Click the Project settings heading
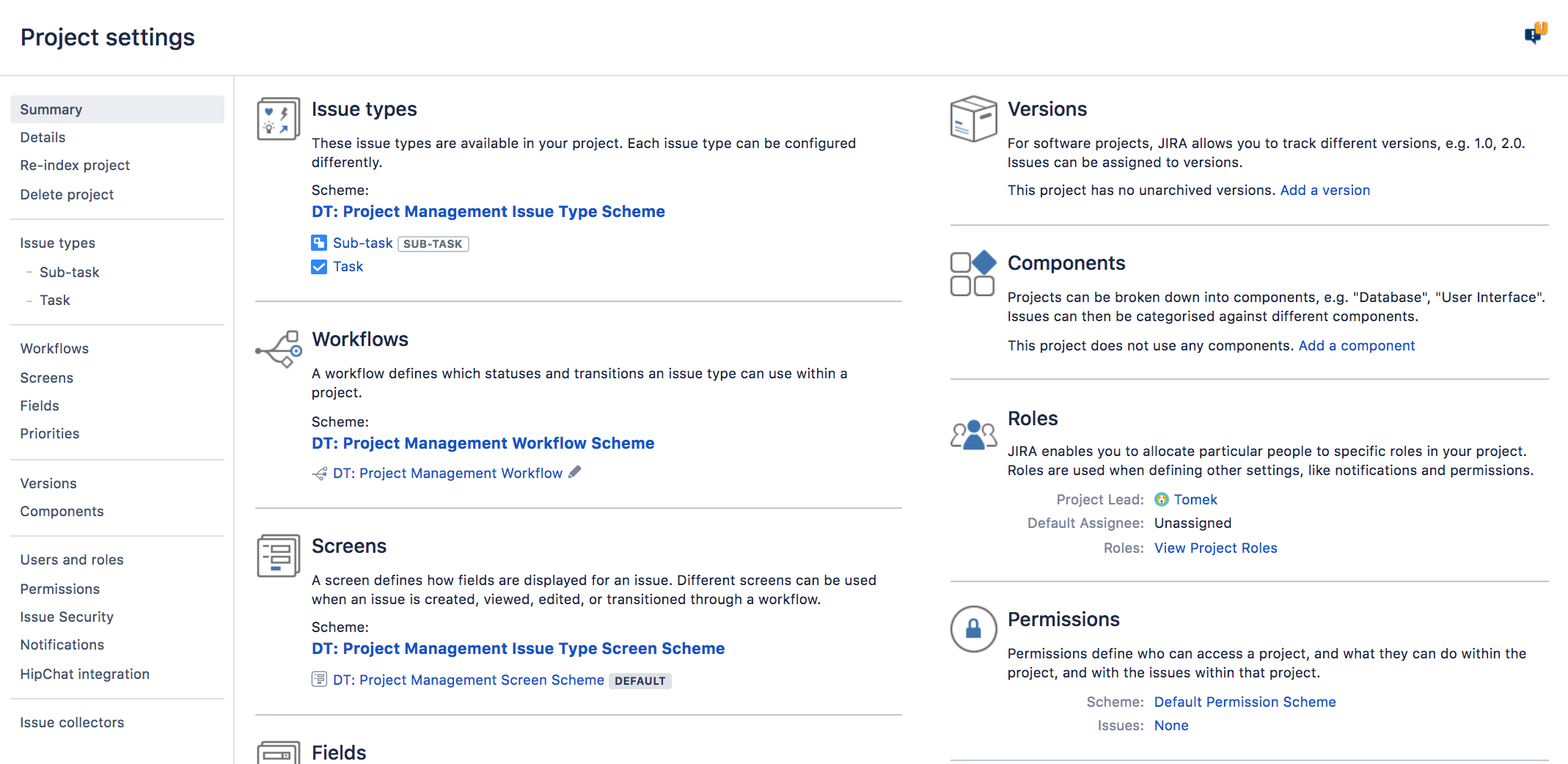1568x764 pixels. (x=108, y=37)
